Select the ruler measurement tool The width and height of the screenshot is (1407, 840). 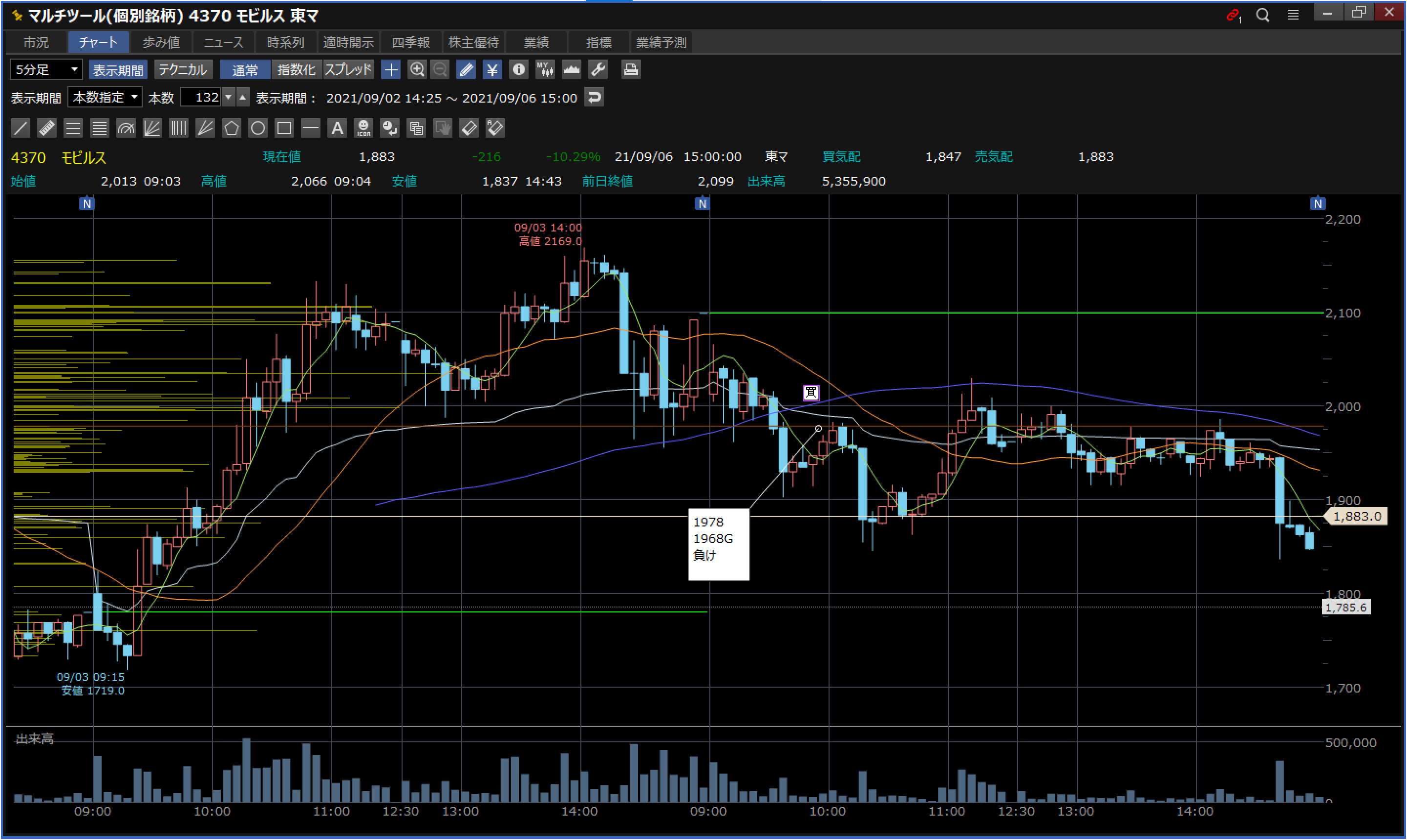pos(47,128)
